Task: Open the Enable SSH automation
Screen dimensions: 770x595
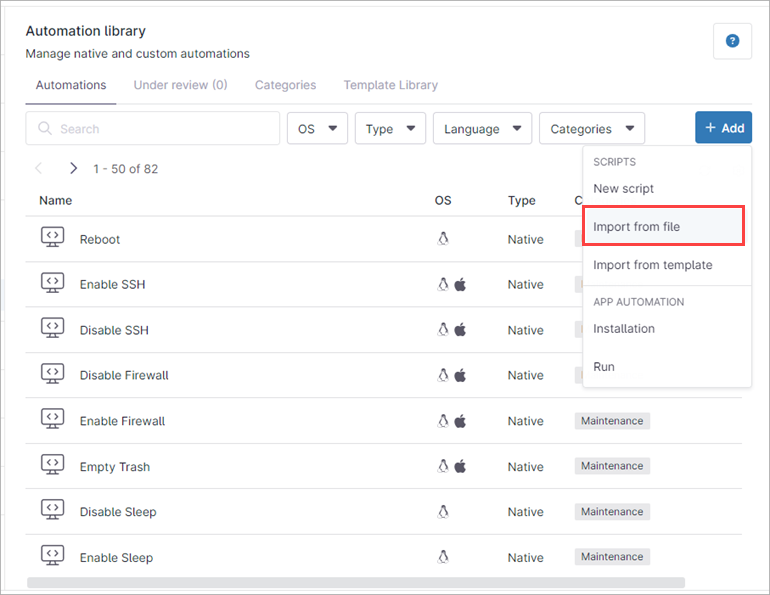Action: click(x=112, y=284)
